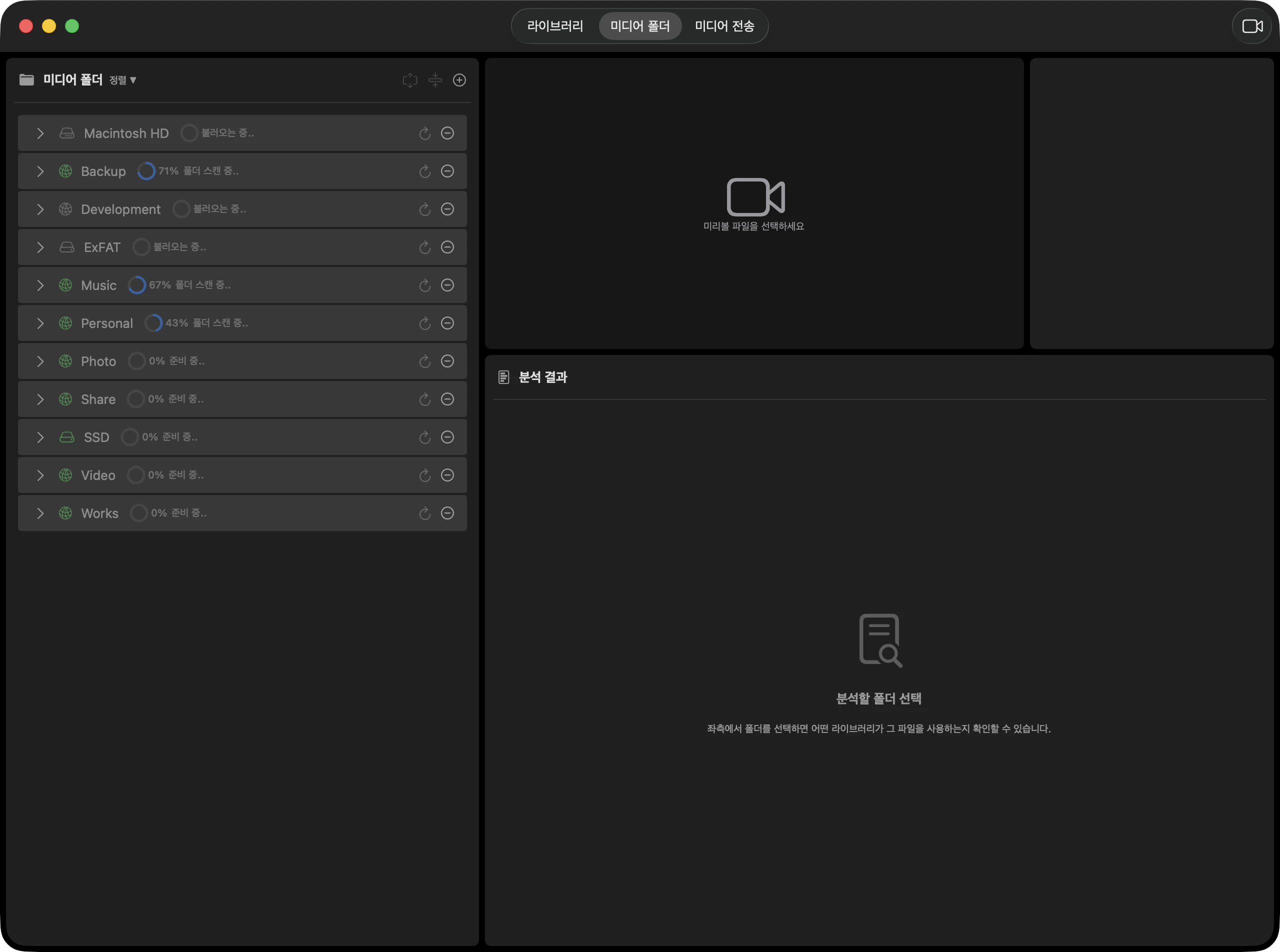
Task: Refresh the Photo folder
Action: click(424, 361)
